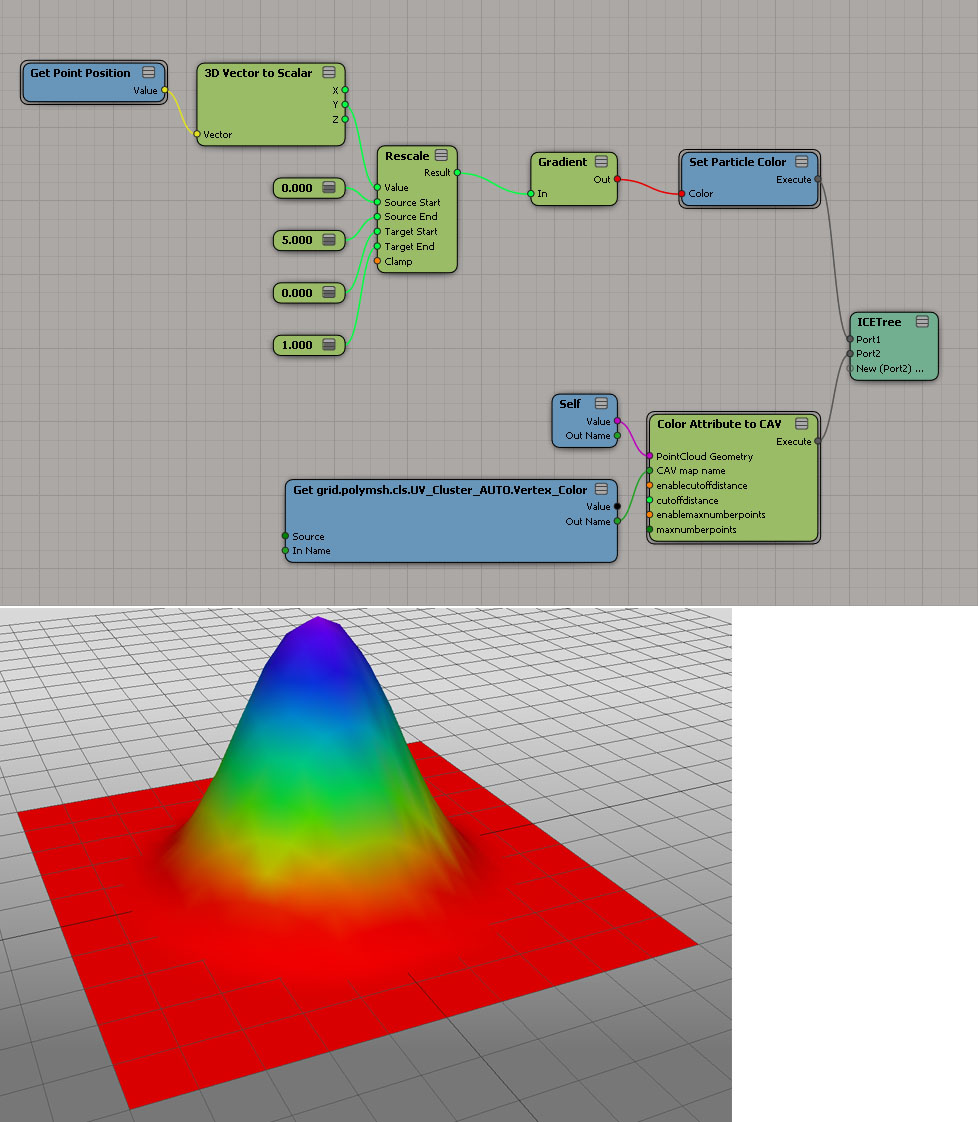
Task: Select the New (Port2) port on ICETree
Action: tap(851, 369)
